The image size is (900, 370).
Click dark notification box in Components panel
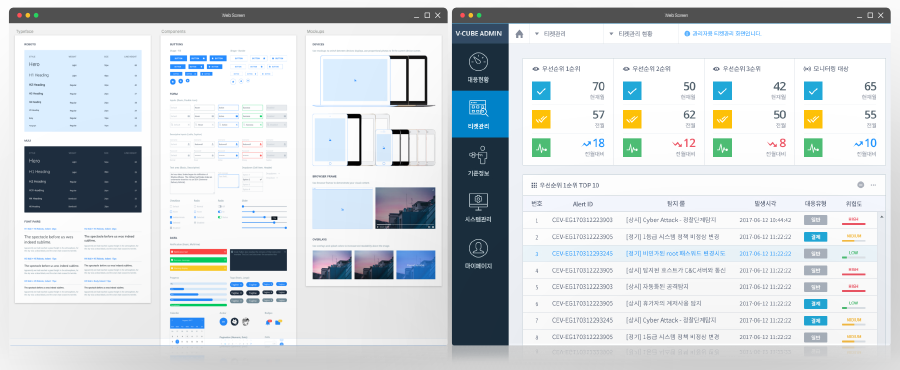(x=258, y=260)
